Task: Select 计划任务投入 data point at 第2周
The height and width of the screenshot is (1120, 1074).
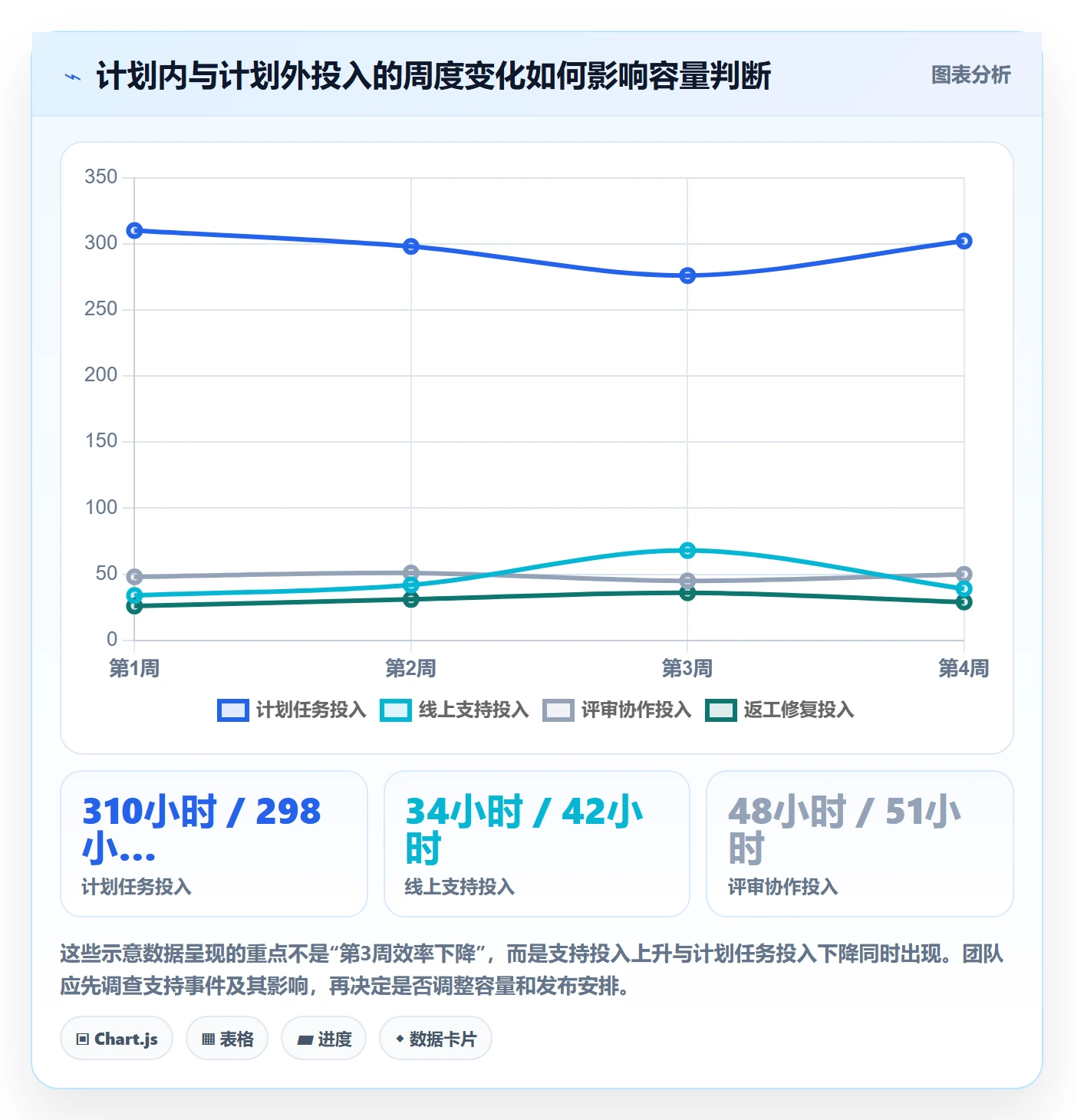Action: coord(411,246)
